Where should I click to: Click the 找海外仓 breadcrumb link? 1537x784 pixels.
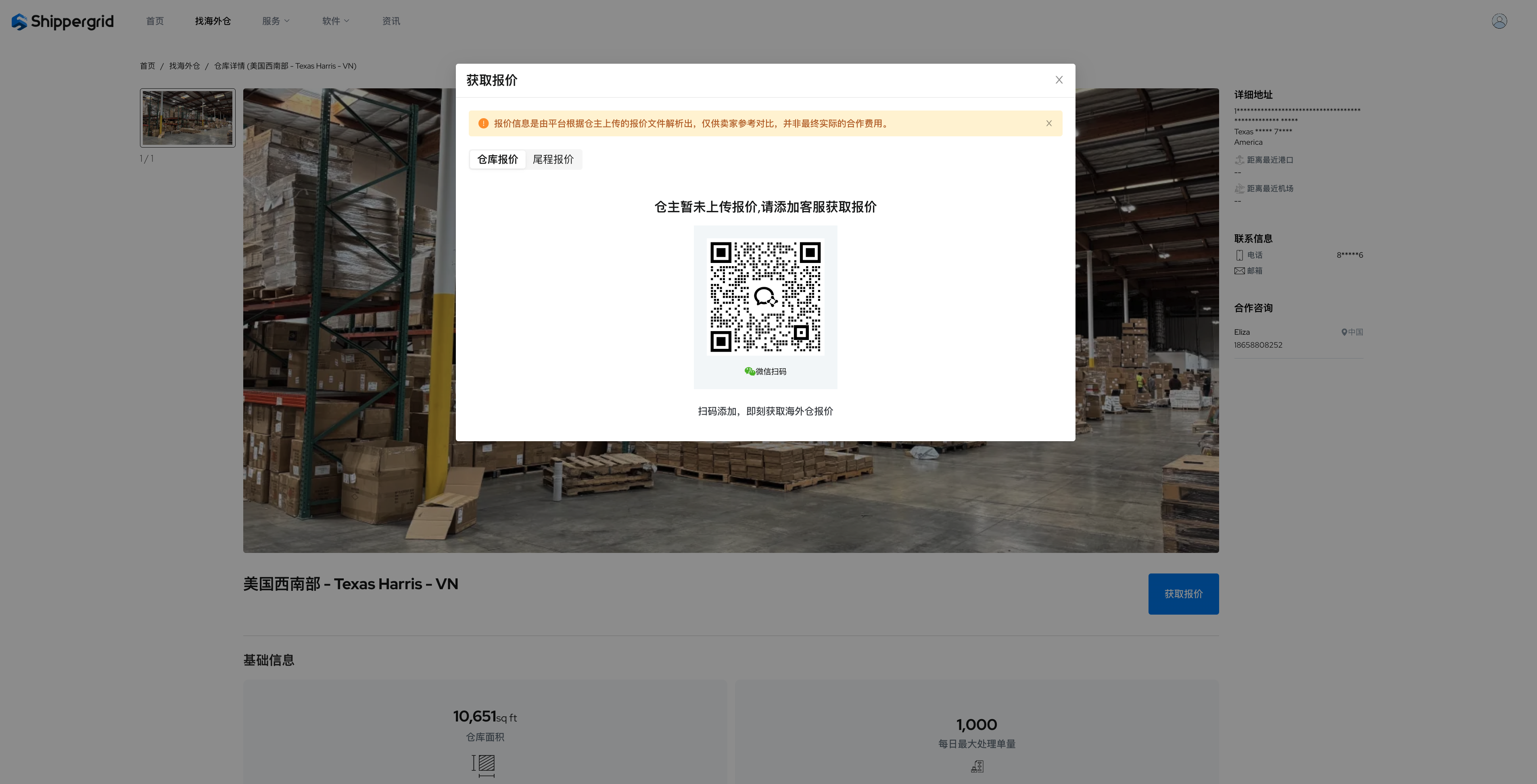pyautogui.click(x=184, y=66)
